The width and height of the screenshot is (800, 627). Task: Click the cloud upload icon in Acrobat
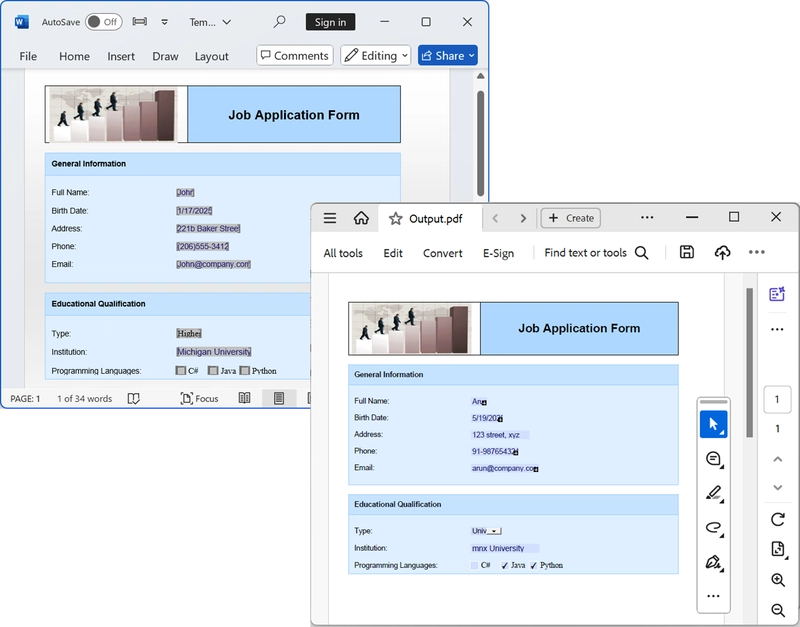tap(722, 252)
